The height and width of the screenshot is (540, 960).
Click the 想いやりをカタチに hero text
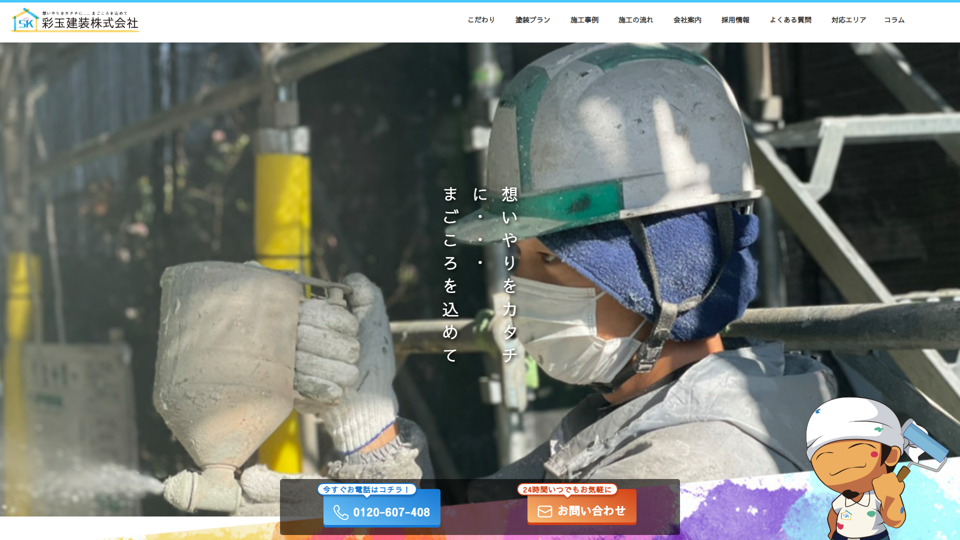509,274
